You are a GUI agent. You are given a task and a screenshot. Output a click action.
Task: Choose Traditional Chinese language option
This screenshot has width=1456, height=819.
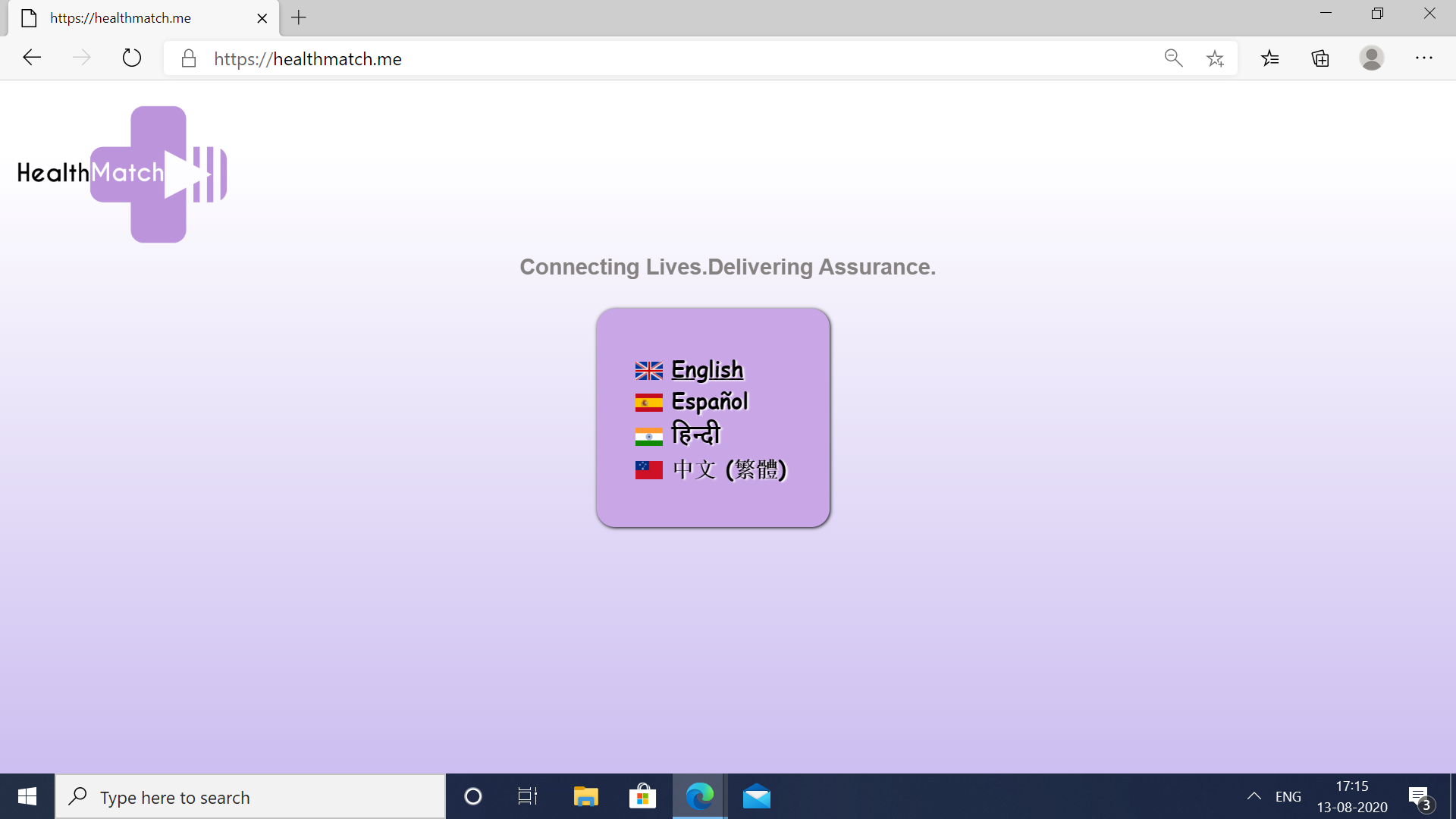(729, 469)
